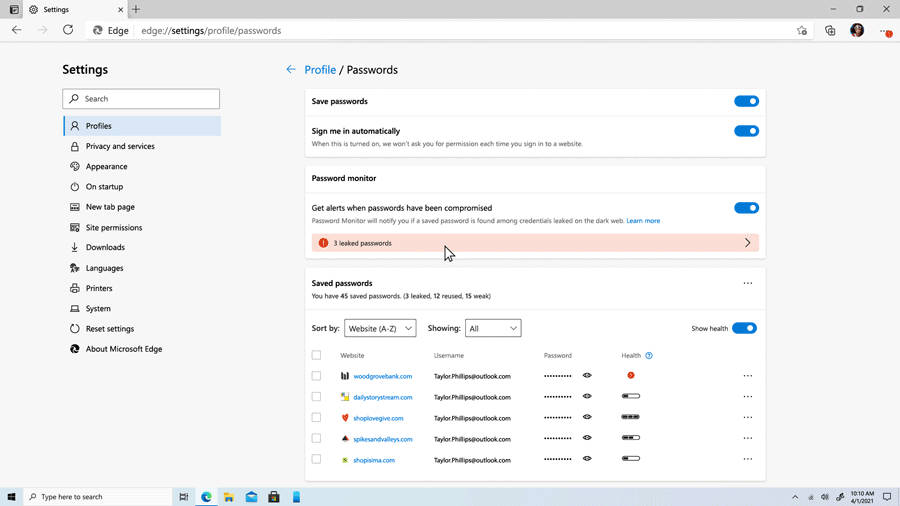Toggle the compromised password alerts switch

(x=746, y=208)
